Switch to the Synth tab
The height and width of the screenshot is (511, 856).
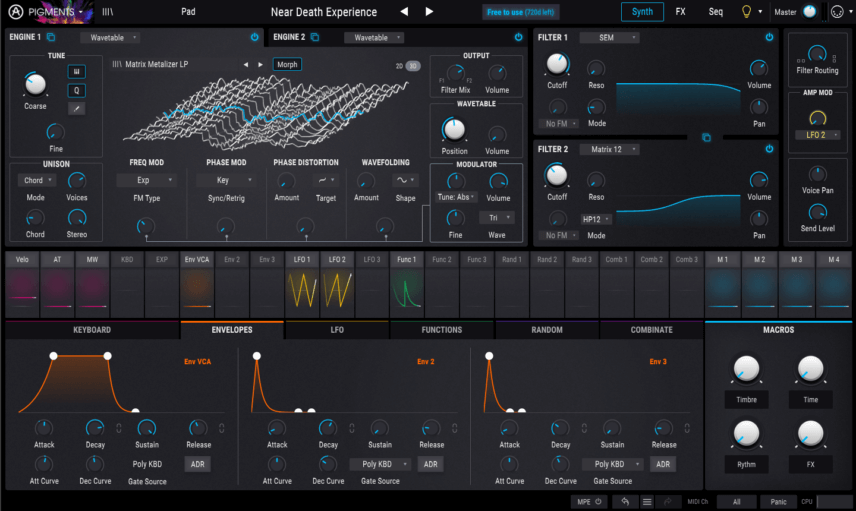click(643, 11)
